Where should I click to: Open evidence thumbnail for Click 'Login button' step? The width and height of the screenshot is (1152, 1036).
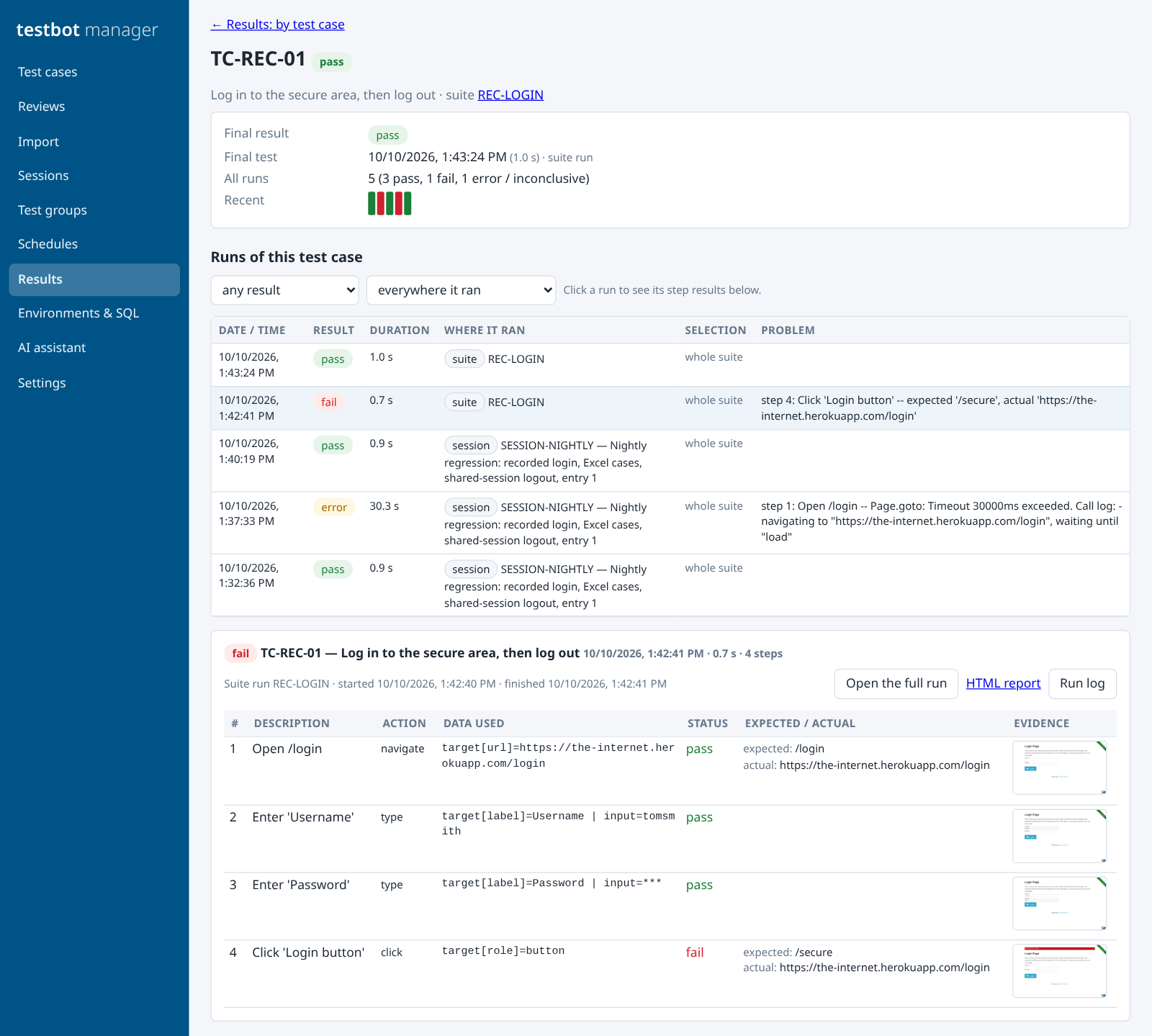pos(1059,971)
